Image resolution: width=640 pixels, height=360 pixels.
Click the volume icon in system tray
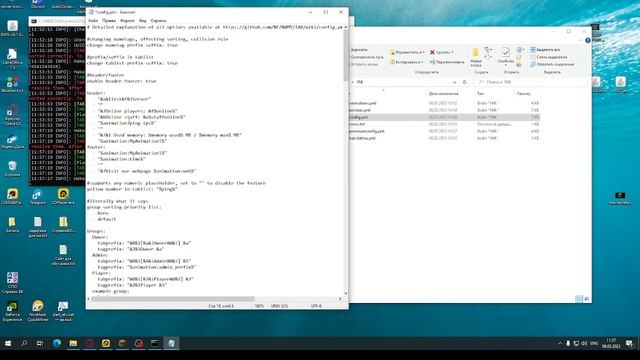tap(584, 343)
